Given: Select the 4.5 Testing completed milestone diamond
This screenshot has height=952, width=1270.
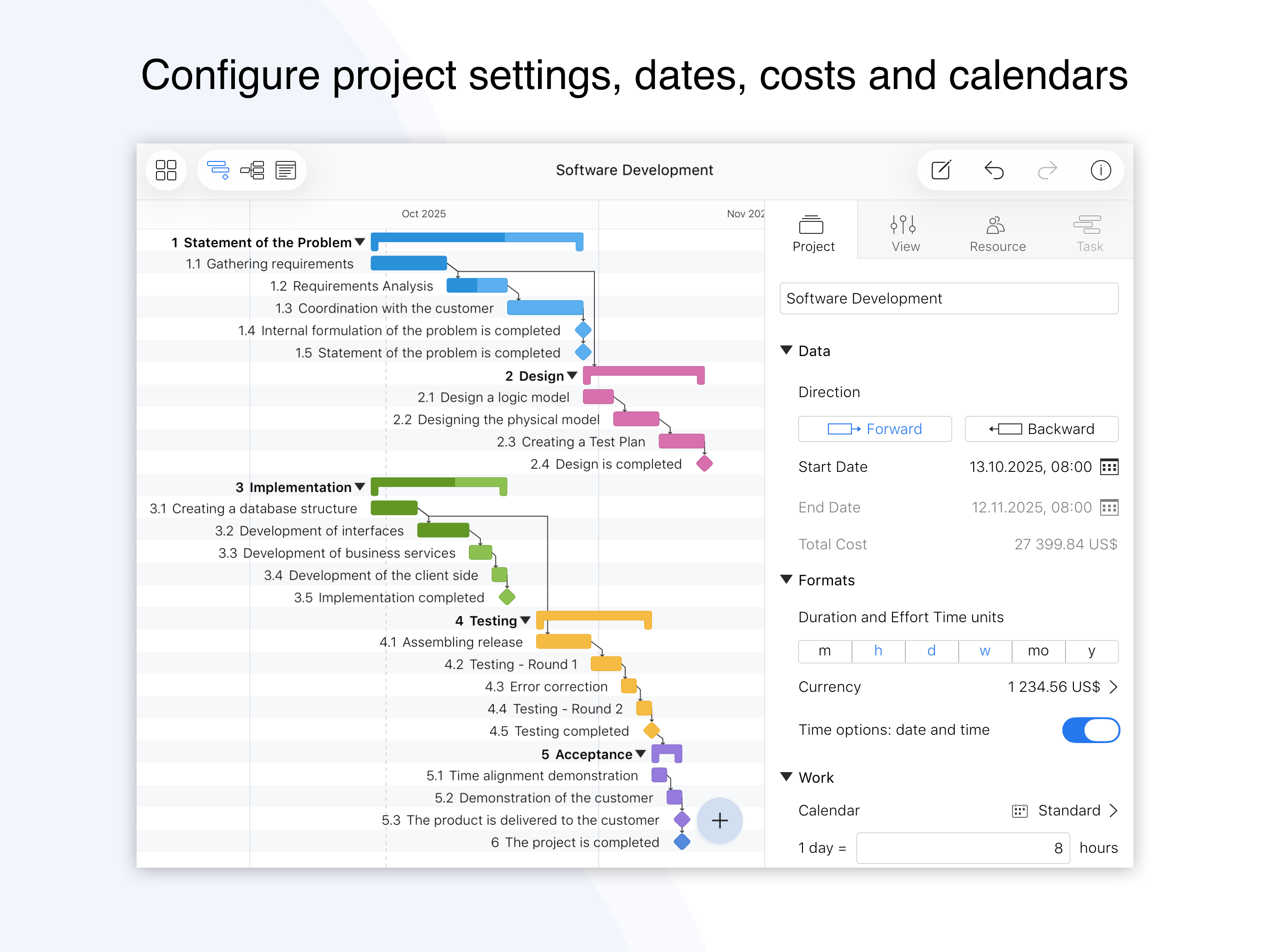Looking at the screenshot, I should coord(651,731).
